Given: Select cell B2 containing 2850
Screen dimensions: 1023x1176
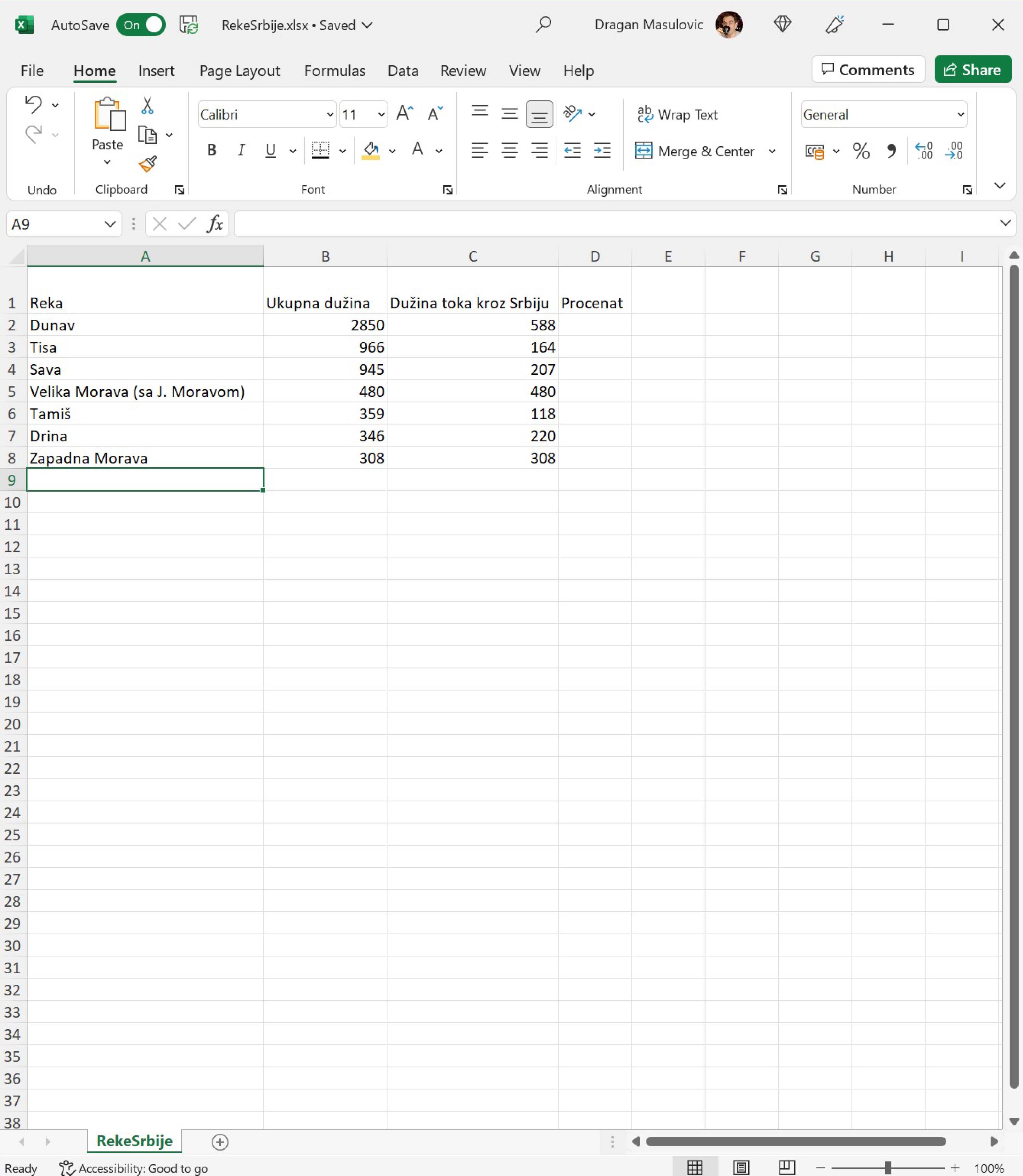Looking at the screenshot, I should (x=325, y=325).
